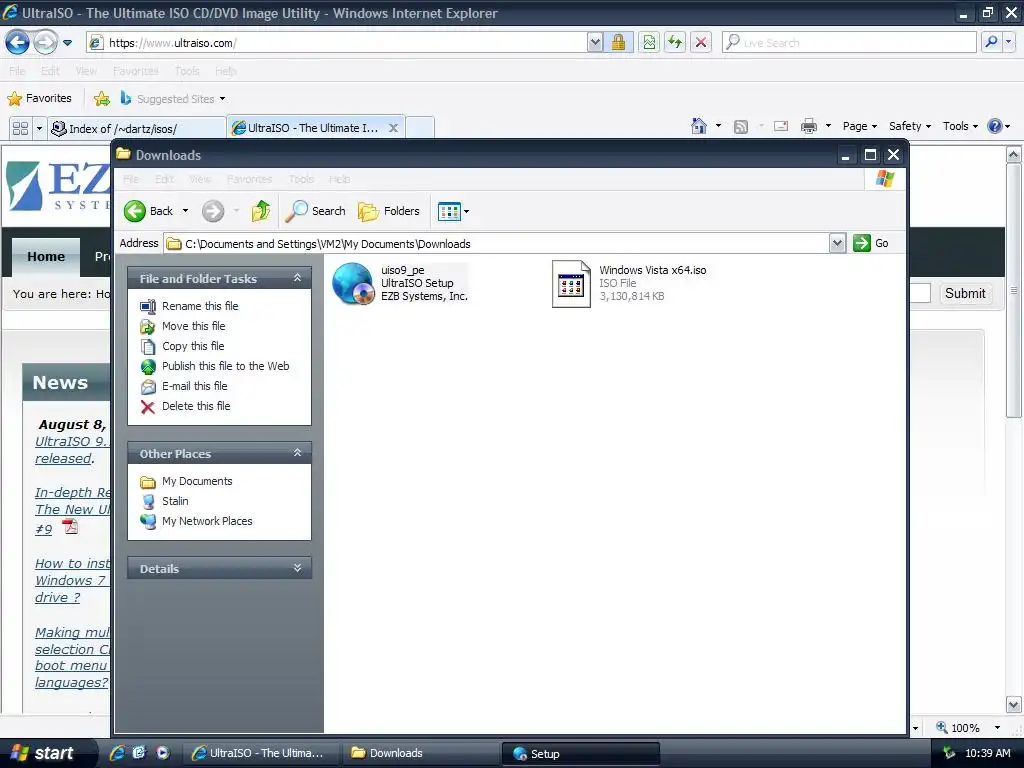This screenshot has height=768, width=1024.
Task: Click the IE Feeds icon
Action: pyautogui.click(x=741, y=126)
